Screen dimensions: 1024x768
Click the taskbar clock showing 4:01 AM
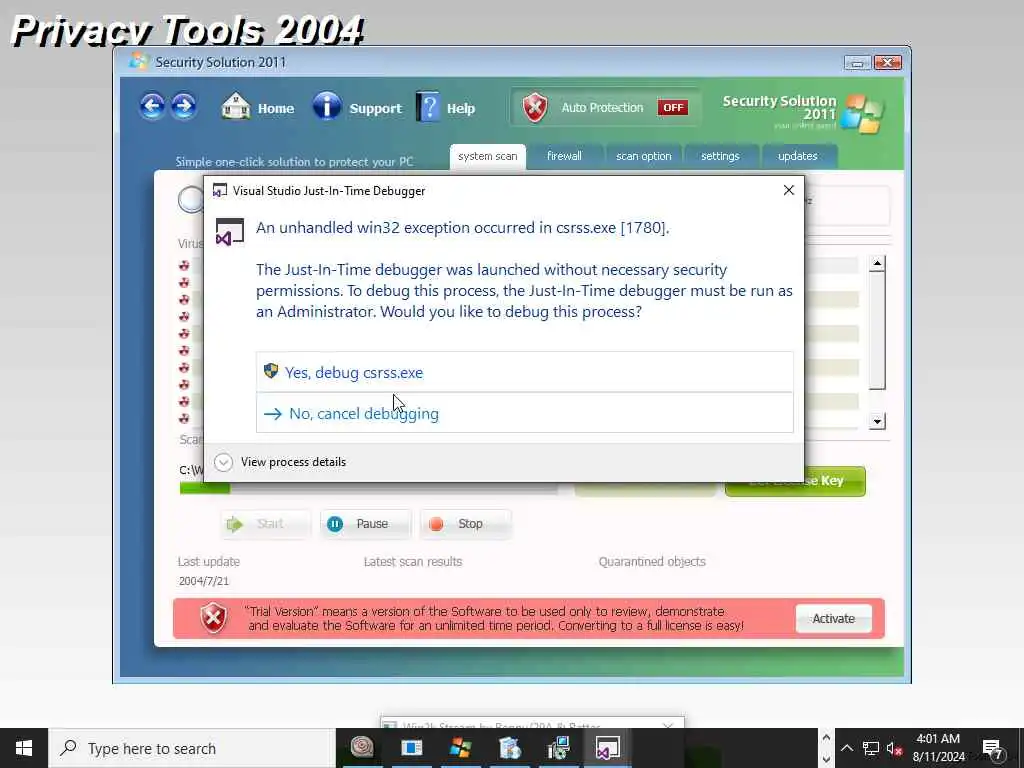pos(938,748)
